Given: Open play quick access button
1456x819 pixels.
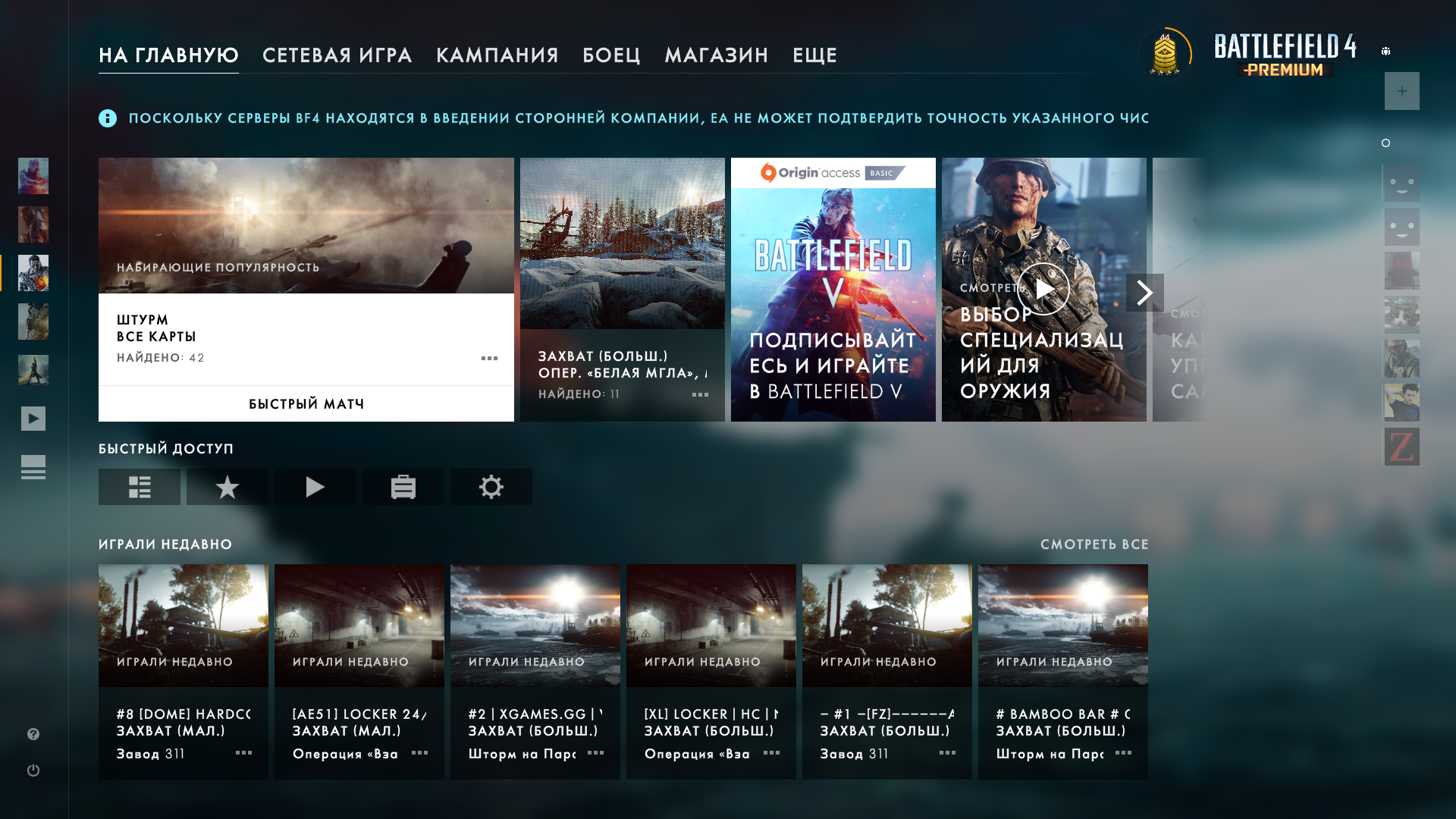Looking at the screenshot, I should [x=315, y=487].
